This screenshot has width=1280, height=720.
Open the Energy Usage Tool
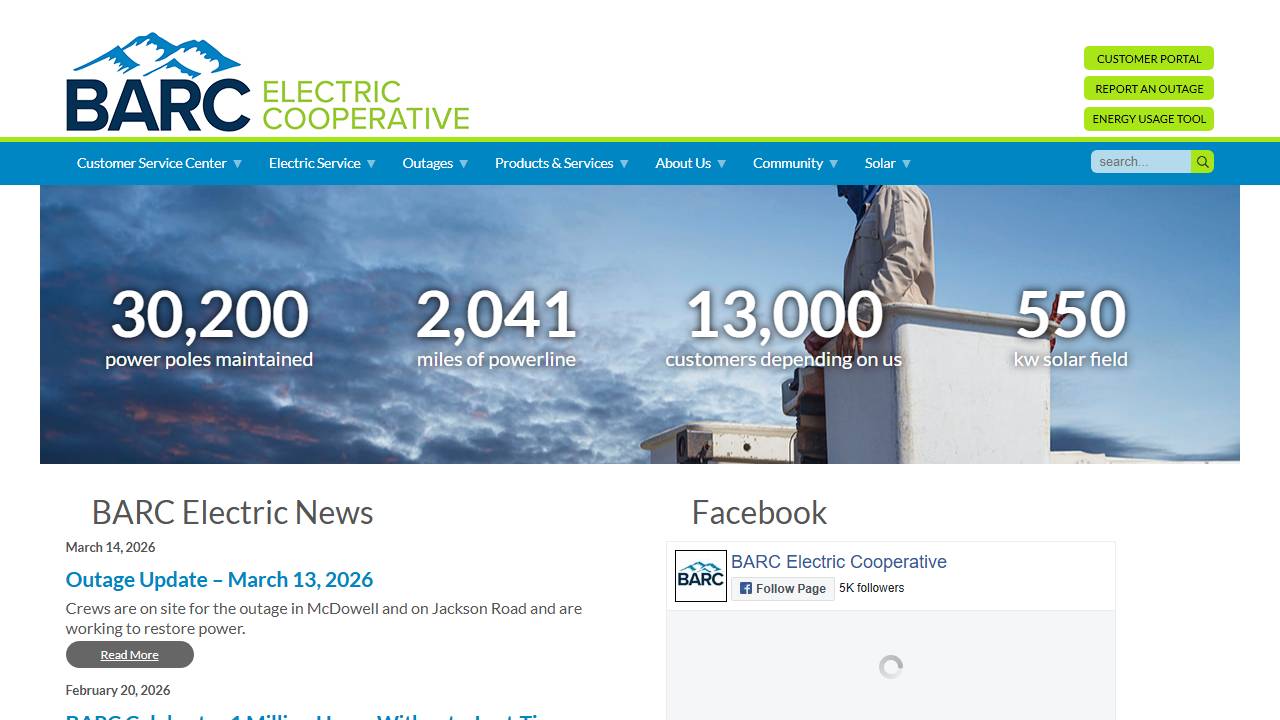tap(1148, 118)
